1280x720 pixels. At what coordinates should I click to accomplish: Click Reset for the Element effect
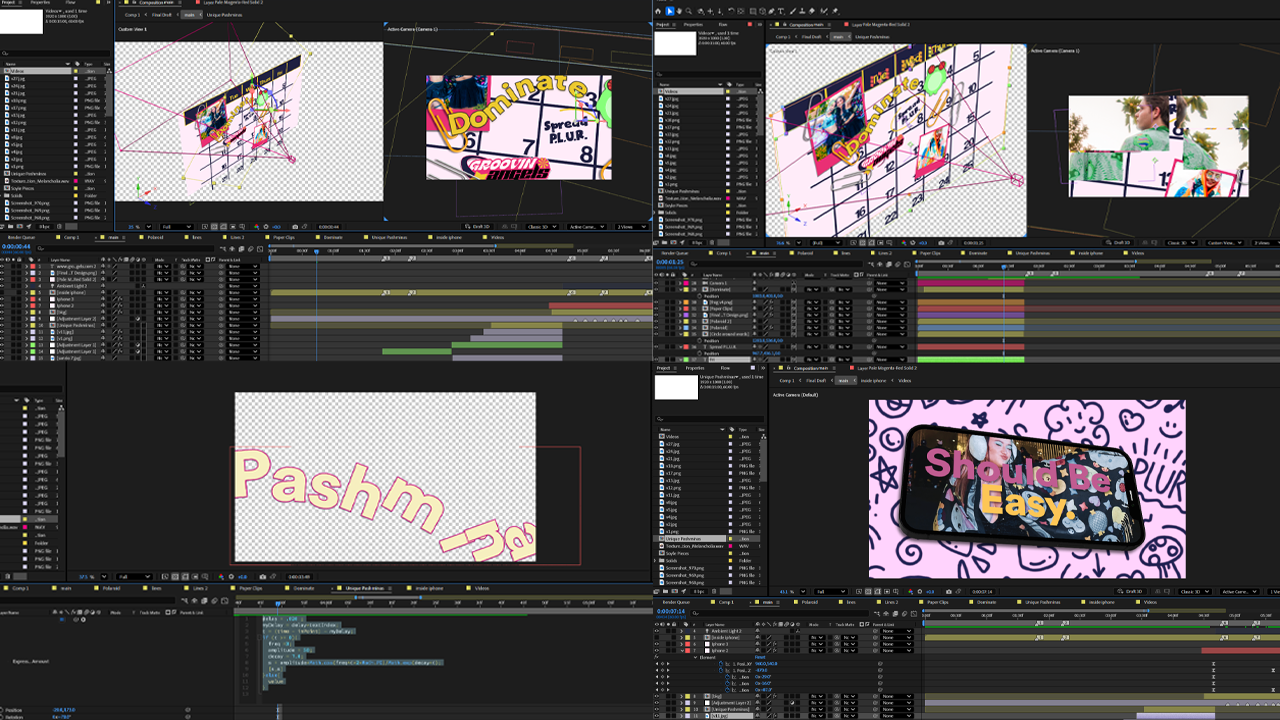pyautogui.click(x=760, y=657)
